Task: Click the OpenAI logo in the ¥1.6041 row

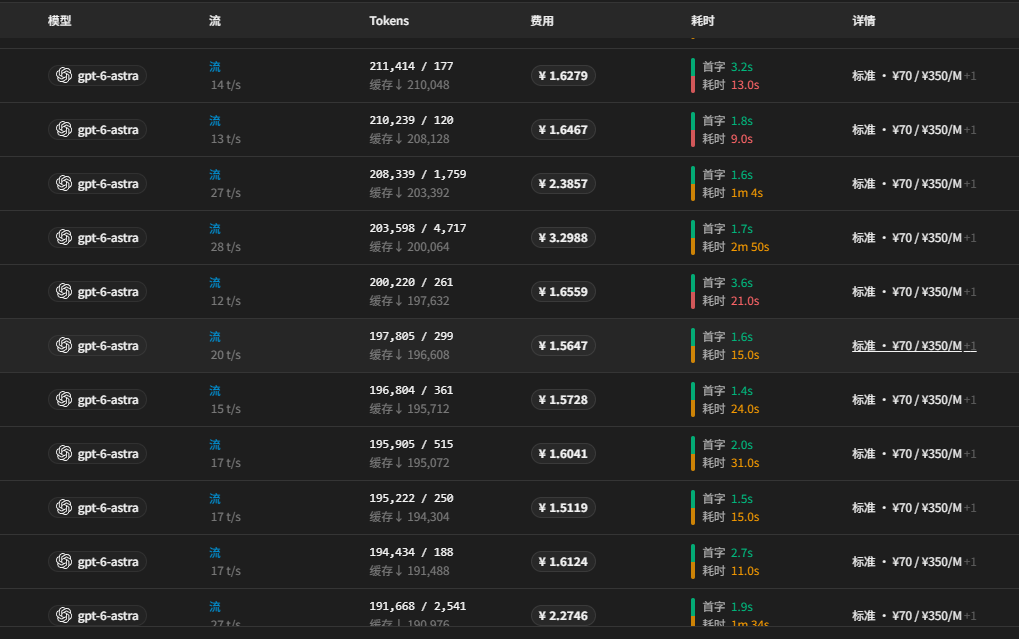Action: (x=64, y=453)
